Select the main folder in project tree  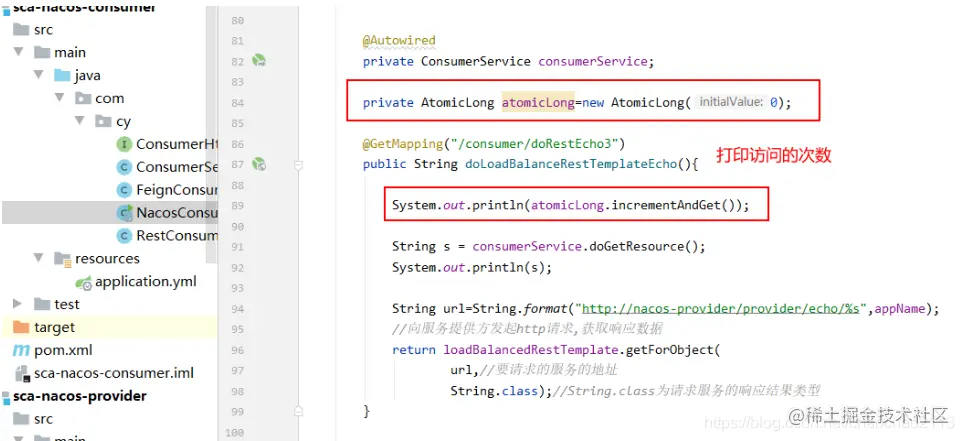70,52
